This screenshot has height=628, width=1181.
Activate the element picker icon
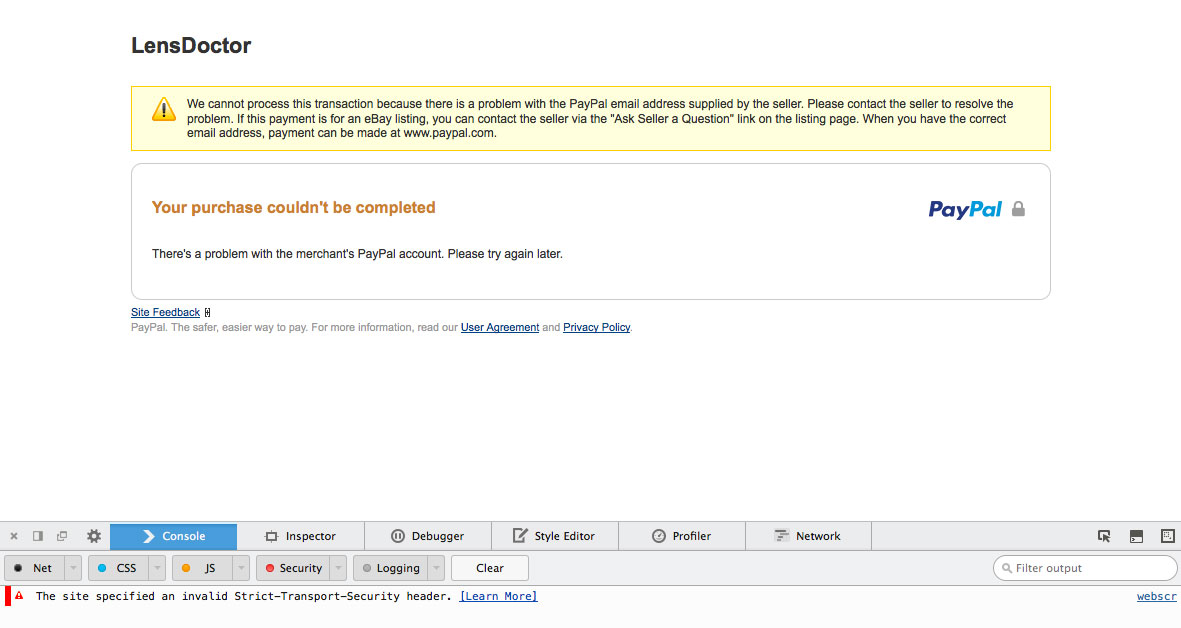(1104, 536)
